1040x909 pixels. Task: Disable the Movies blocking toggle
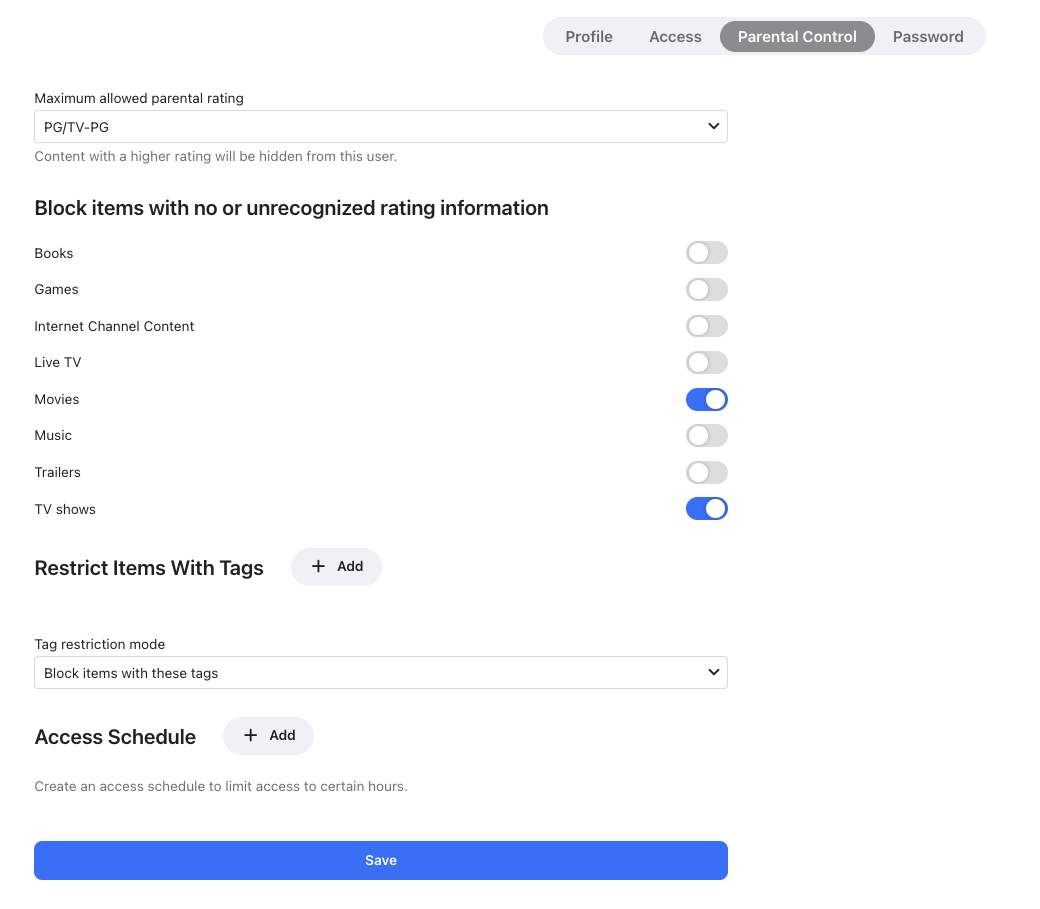click(x=706, y=400)
